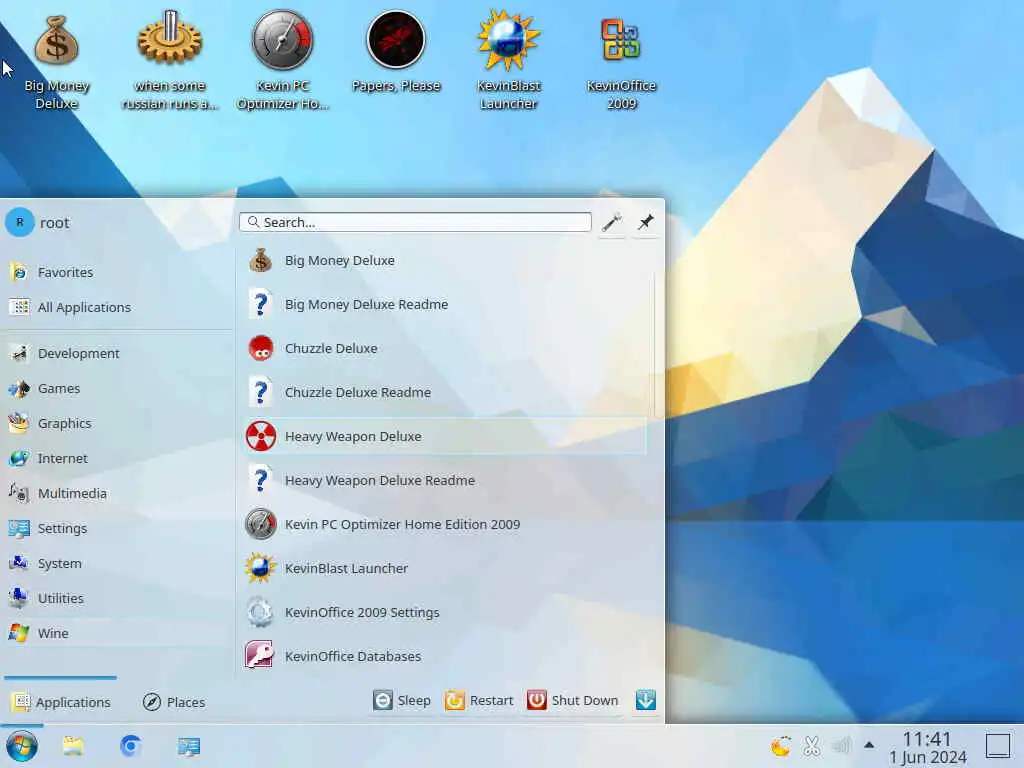Click the Shut Down button

(573, 700)
